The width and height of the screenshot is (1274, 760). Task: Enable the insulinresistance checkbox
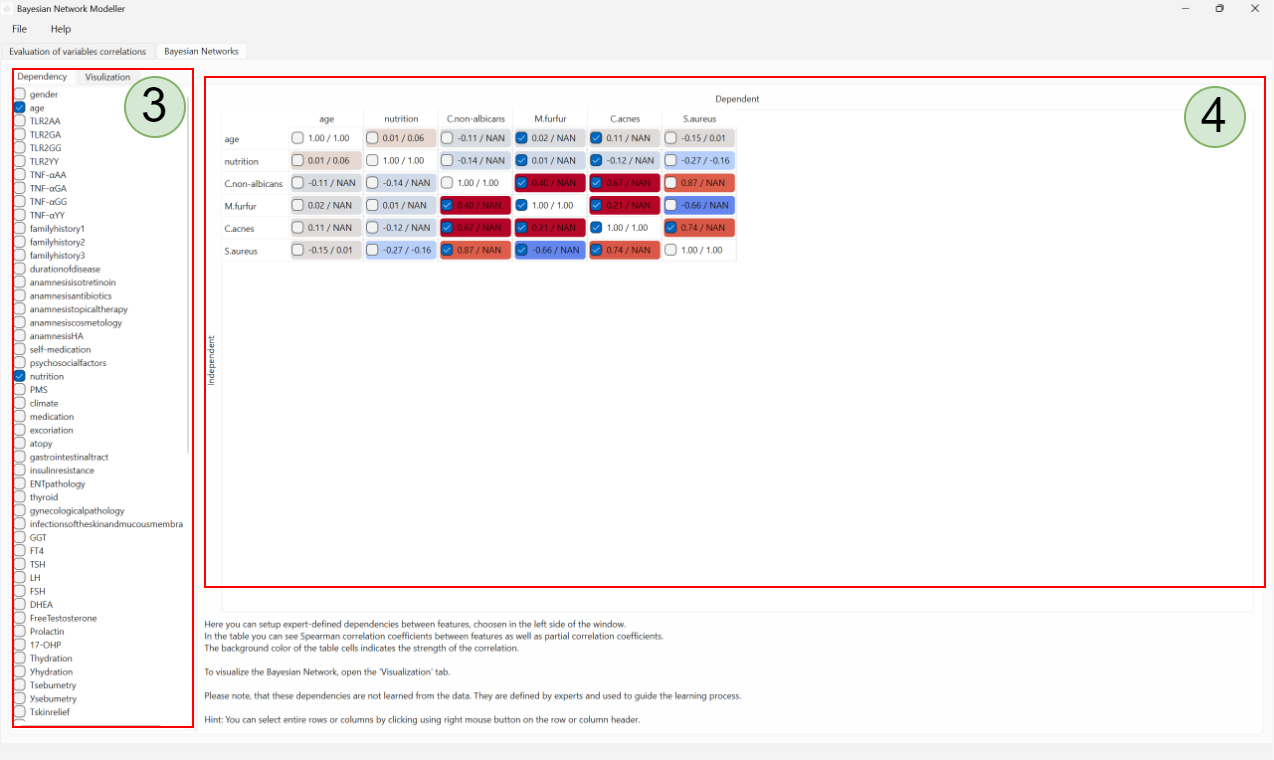coord(18,470)
